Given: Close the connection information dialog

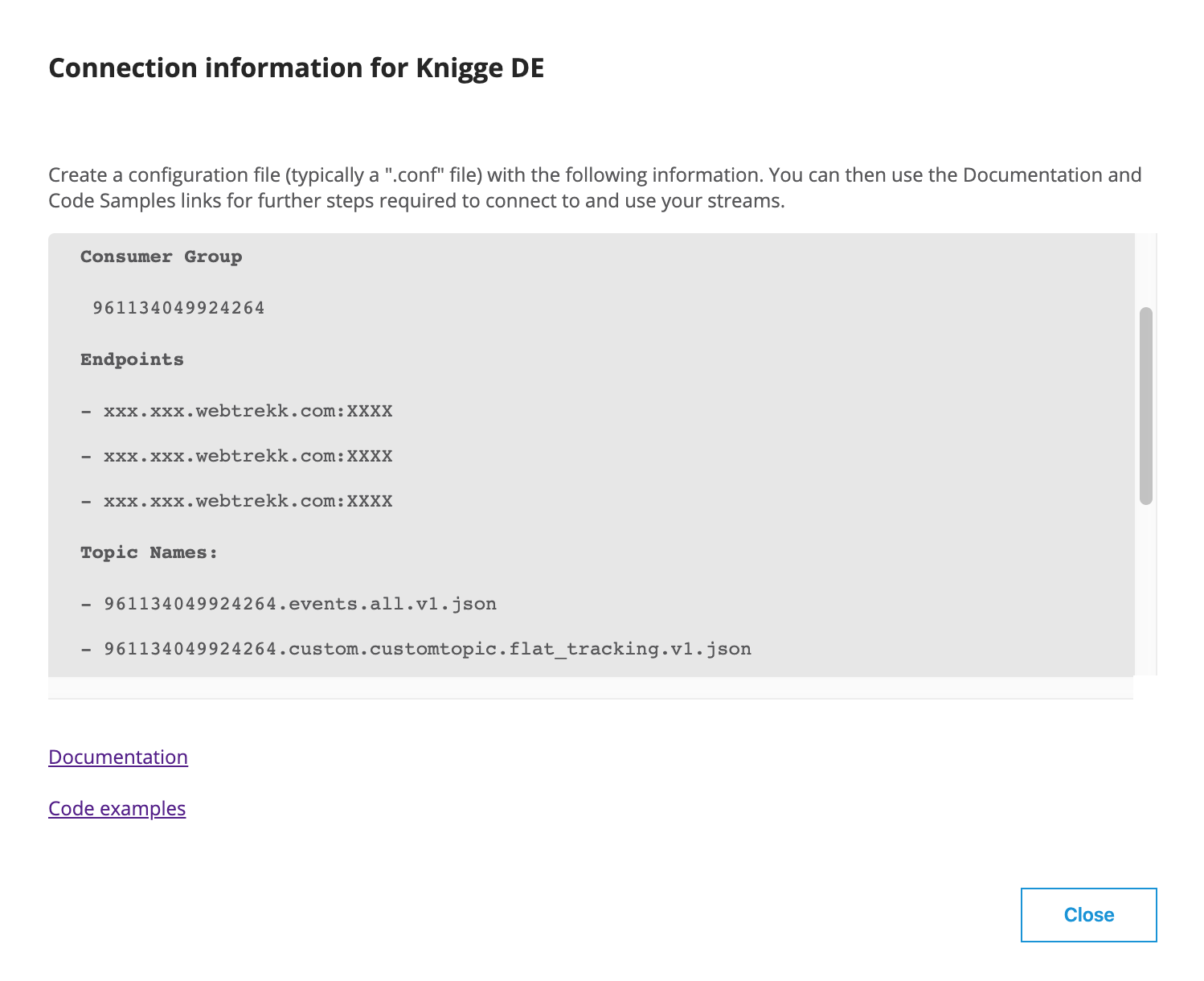Looking at the screenshot, I should (x=1088, y=915).
